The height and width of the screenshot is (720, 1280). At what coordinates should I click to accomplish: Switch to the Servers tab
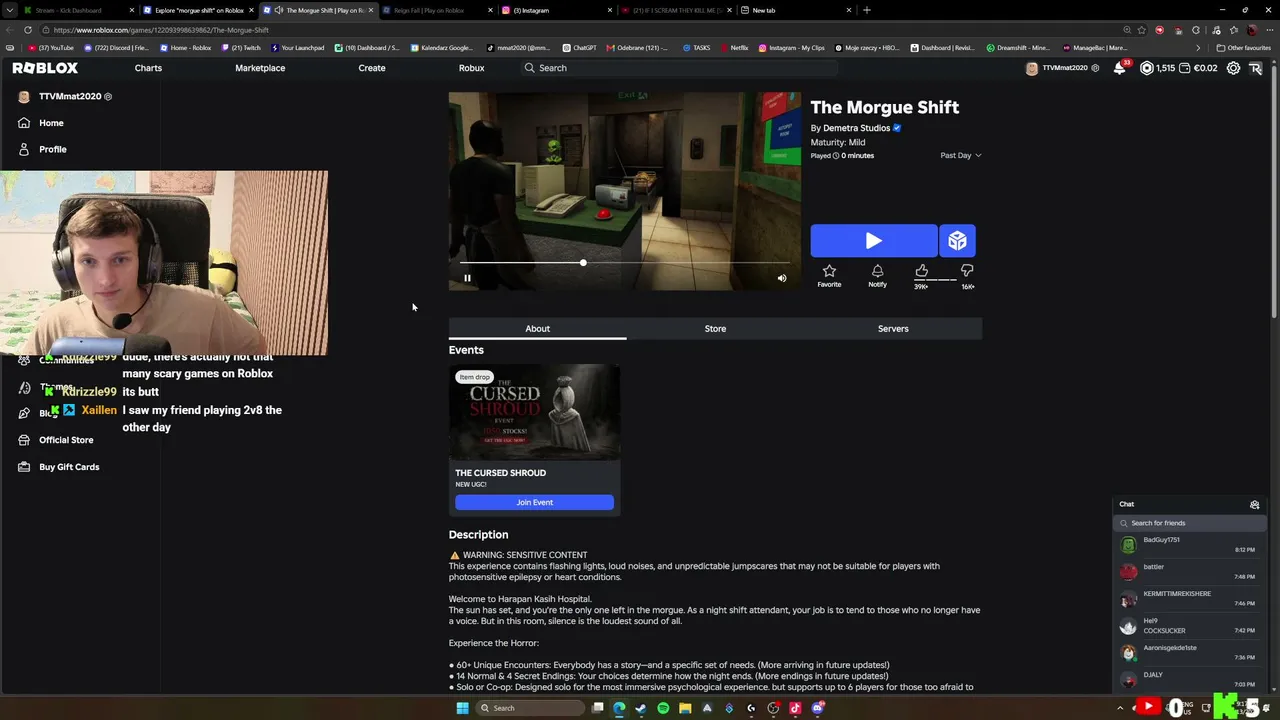click(x=893, y=328)
